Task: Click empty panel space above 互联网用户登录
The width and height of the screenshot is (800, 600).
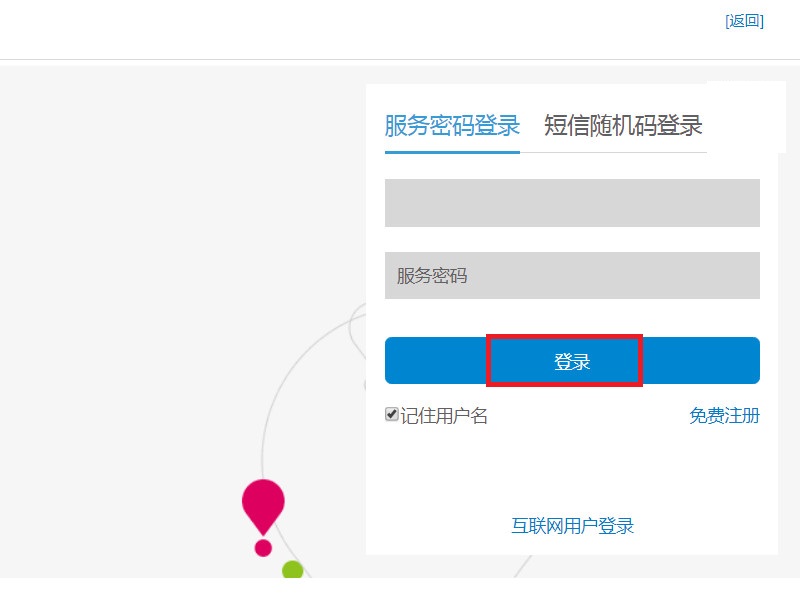Action: click(x=572, y=470)
